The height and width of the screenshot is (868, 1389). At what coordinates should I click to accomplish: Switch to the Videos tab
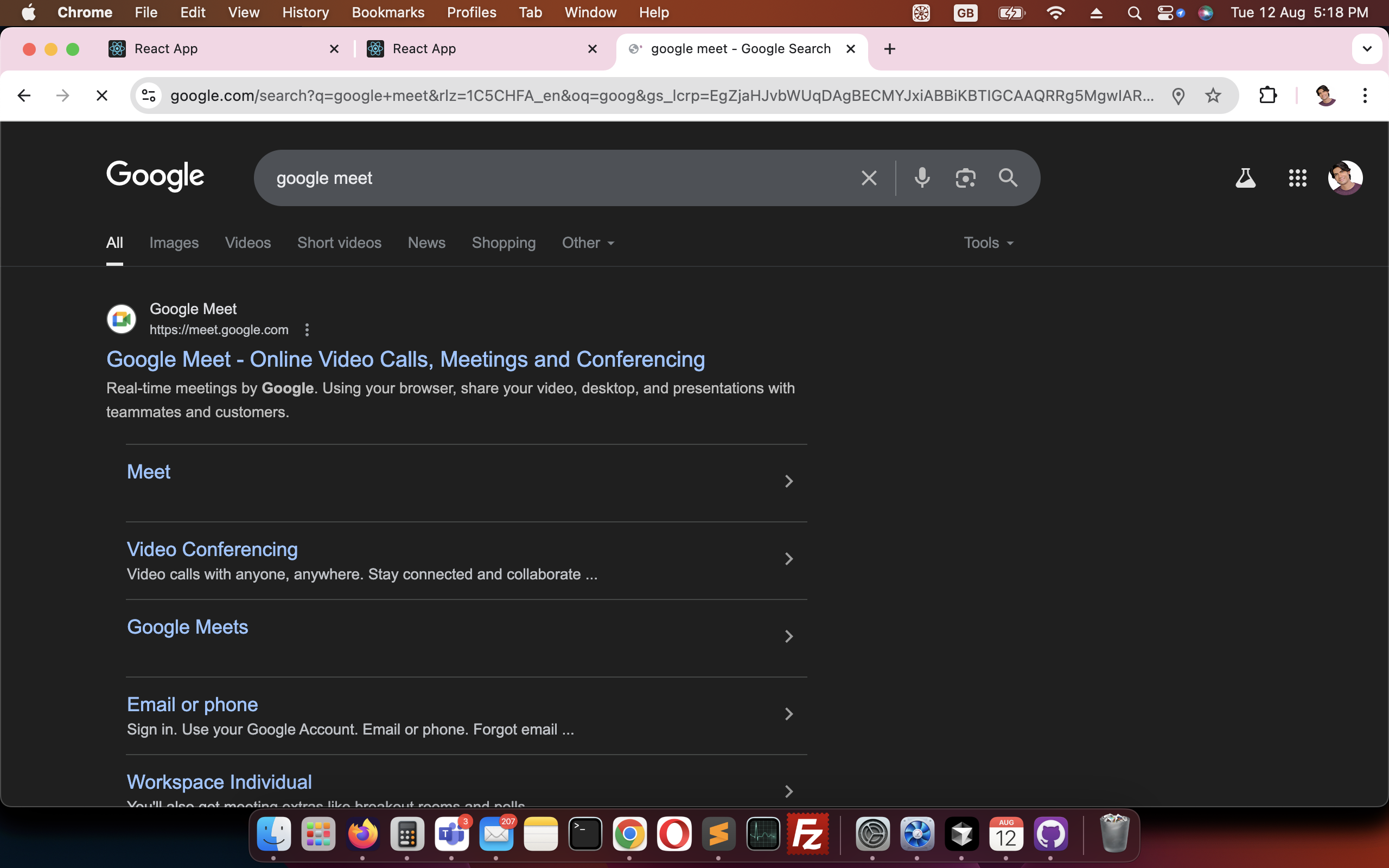tap(248, 243)
